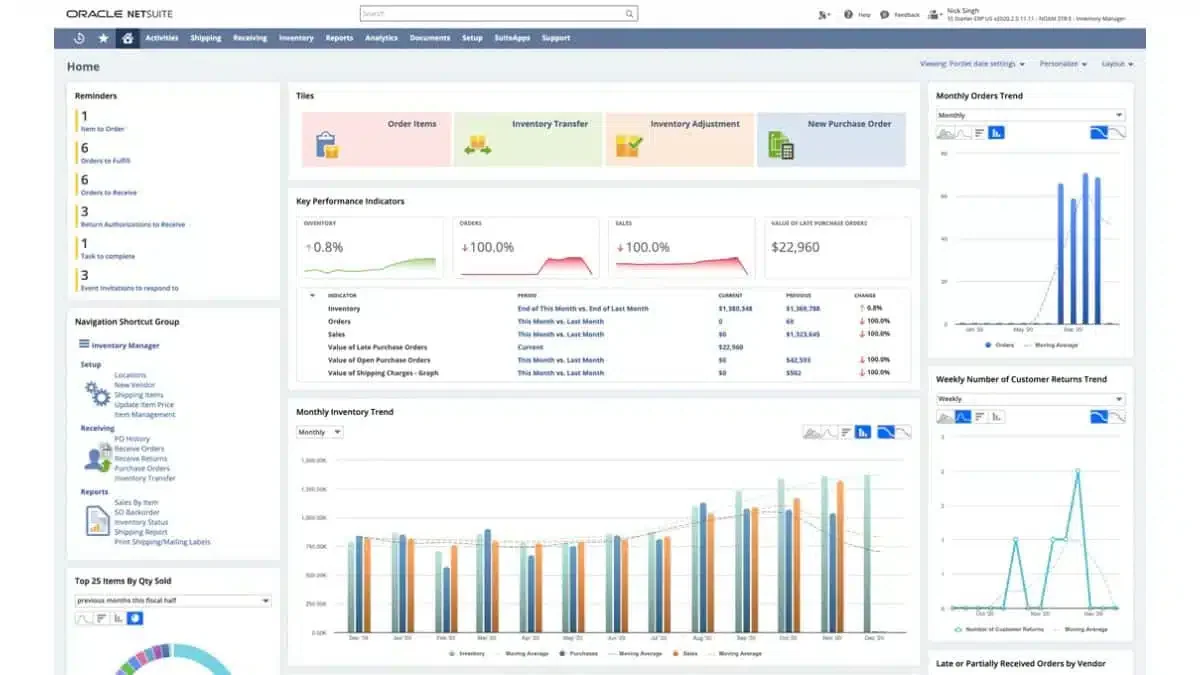Select column chart in Monthly Inventory Trend
This screenshot has height=675, width=1200.
[x=863, y=432]
